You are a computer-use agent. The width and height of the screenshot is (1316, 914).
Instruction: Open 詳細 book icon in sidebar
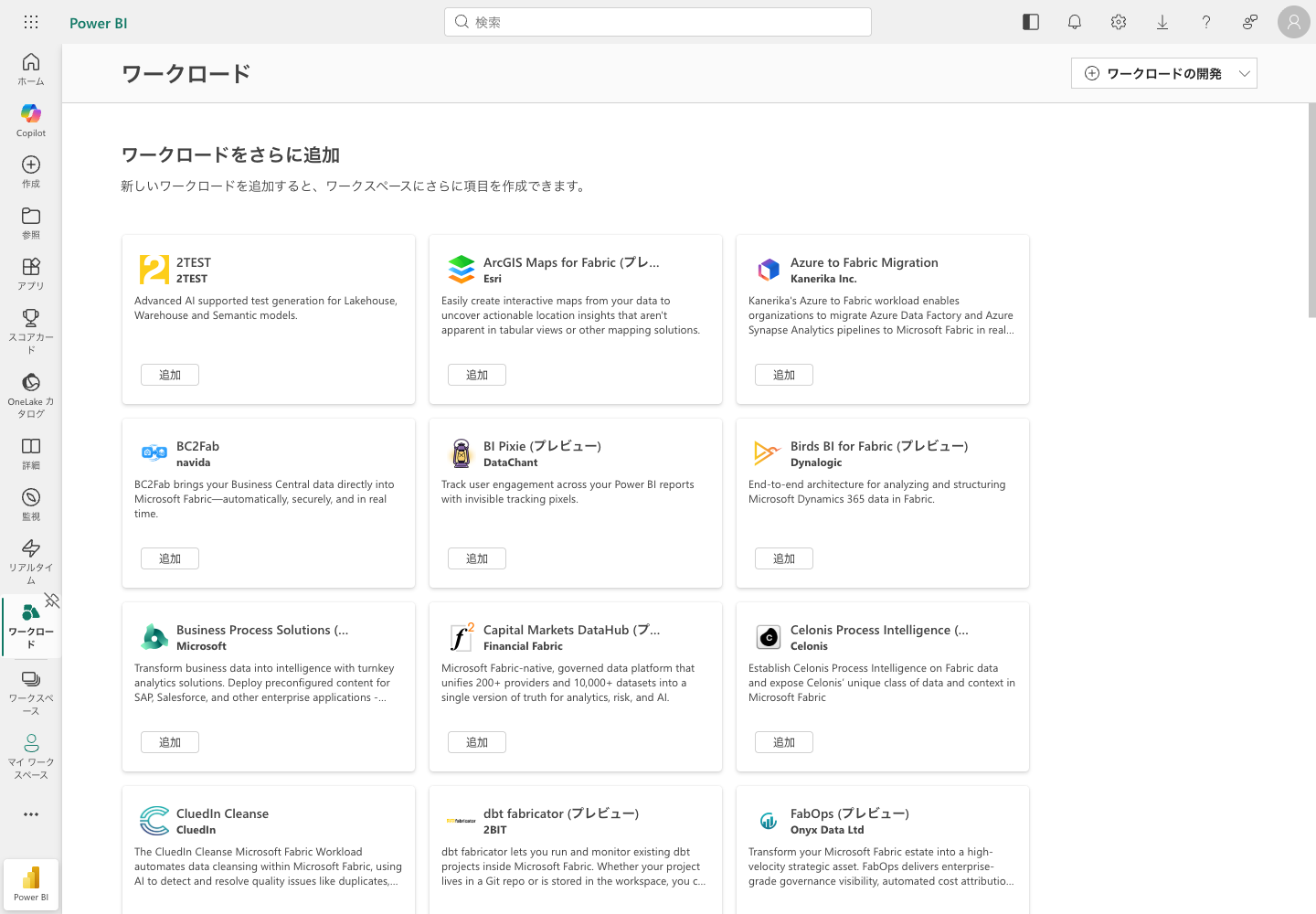(x=31, y=446)
